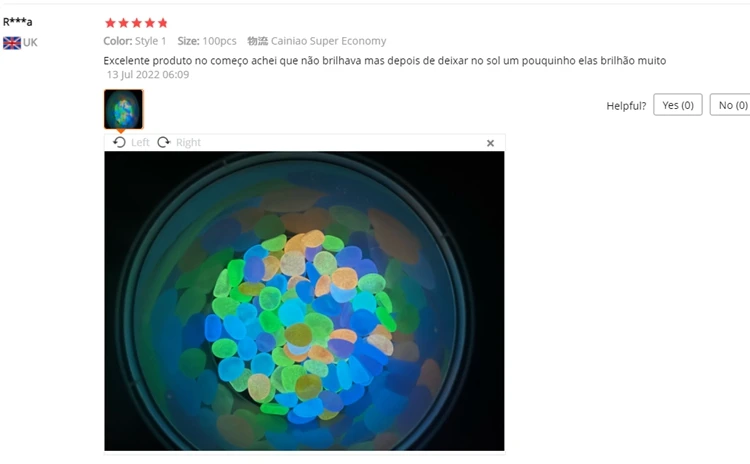The height and width of the screenshot is (464, 750).
Task: Mark review helpful with Yes (0)
Action: point(678,105)
